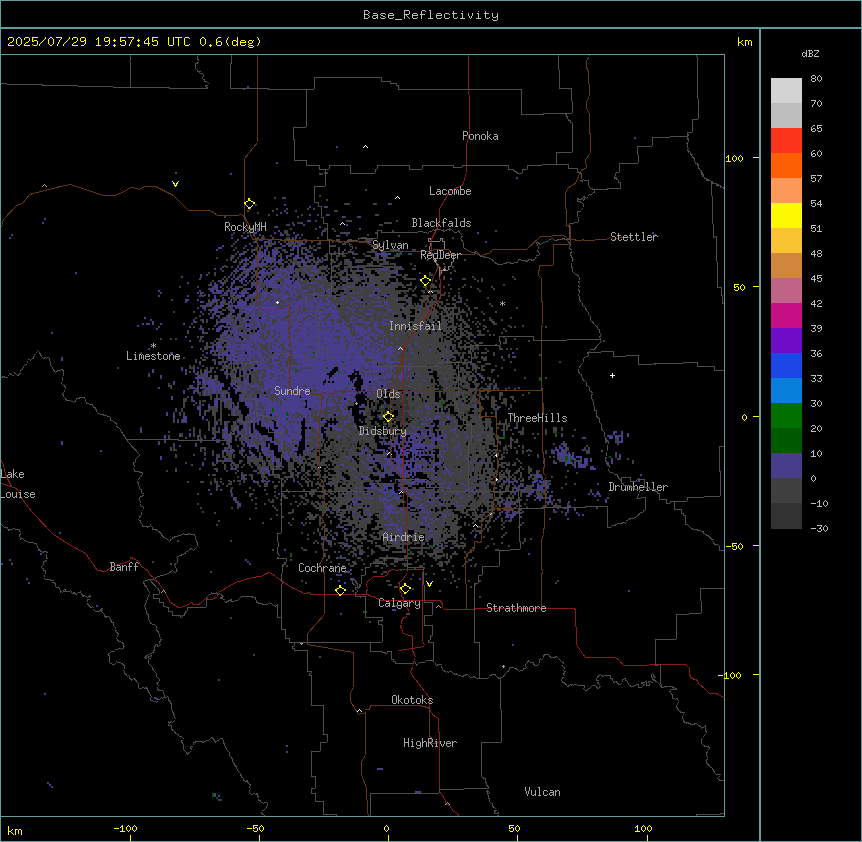The height and width of the screenshot is (842, 862).
Task: Click the white asterisk east of Innisfail
Action: point(502,303)
